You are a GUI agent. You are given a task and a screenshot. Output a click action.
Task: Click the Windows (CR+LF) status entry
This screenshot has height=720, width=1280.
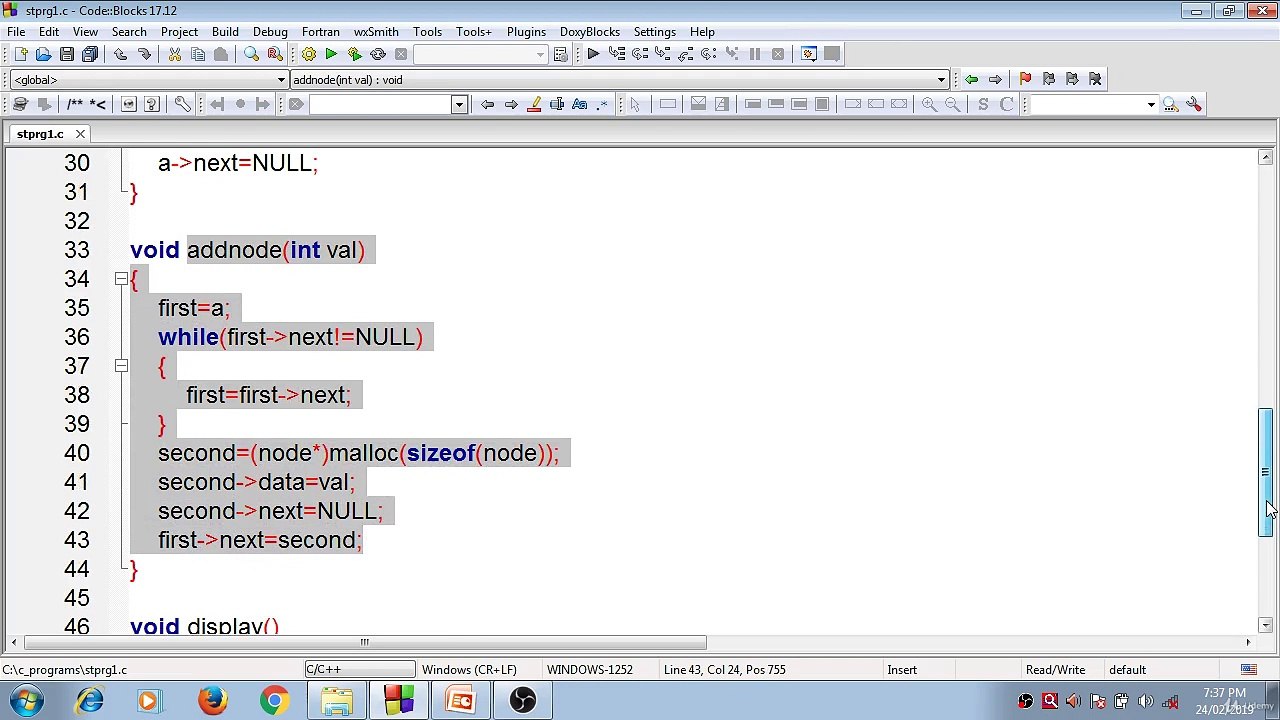pos(469,670)
